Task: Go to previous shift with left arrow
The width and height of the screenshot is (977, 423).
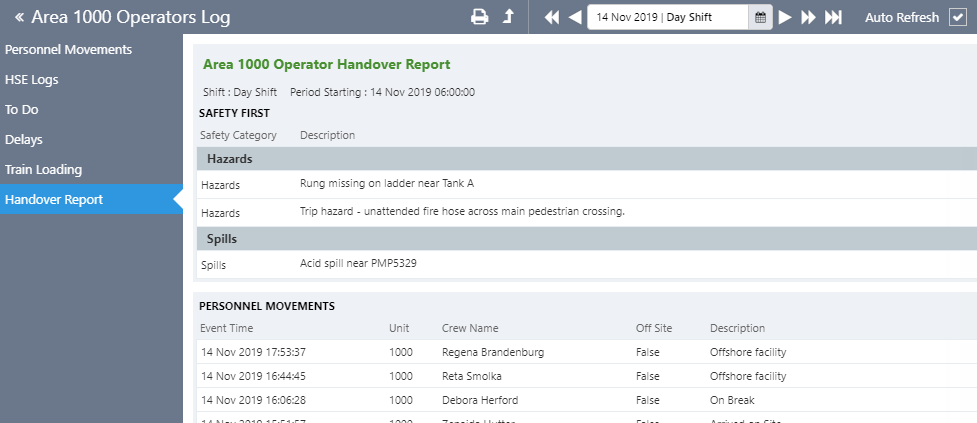Action: pos(574,17)
